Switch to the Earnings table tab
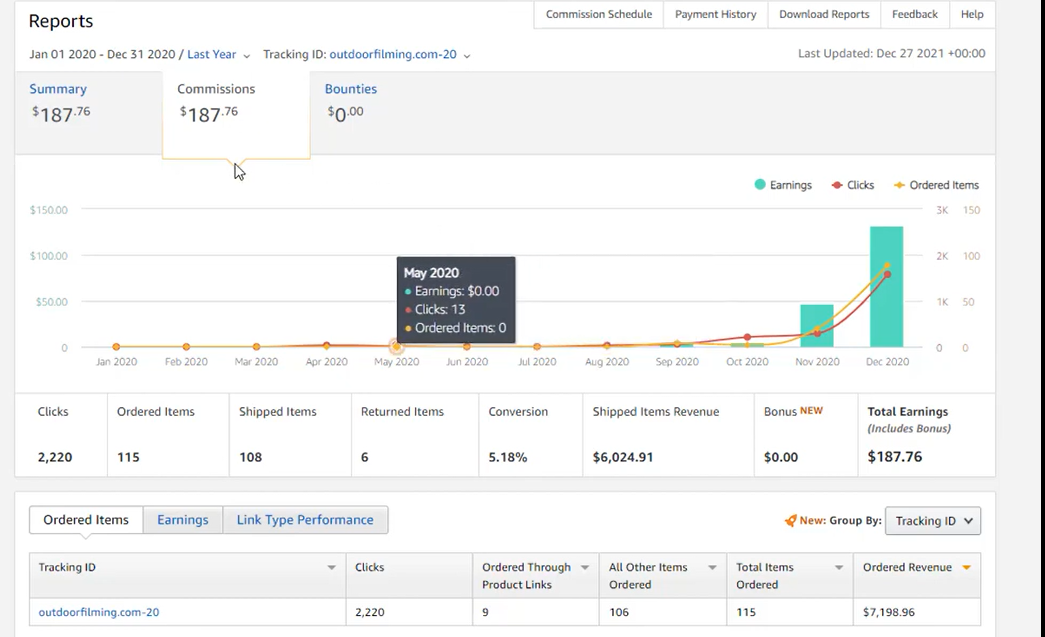The height and width of the screenshot is (637, 1045). click(x=183, y=520)
